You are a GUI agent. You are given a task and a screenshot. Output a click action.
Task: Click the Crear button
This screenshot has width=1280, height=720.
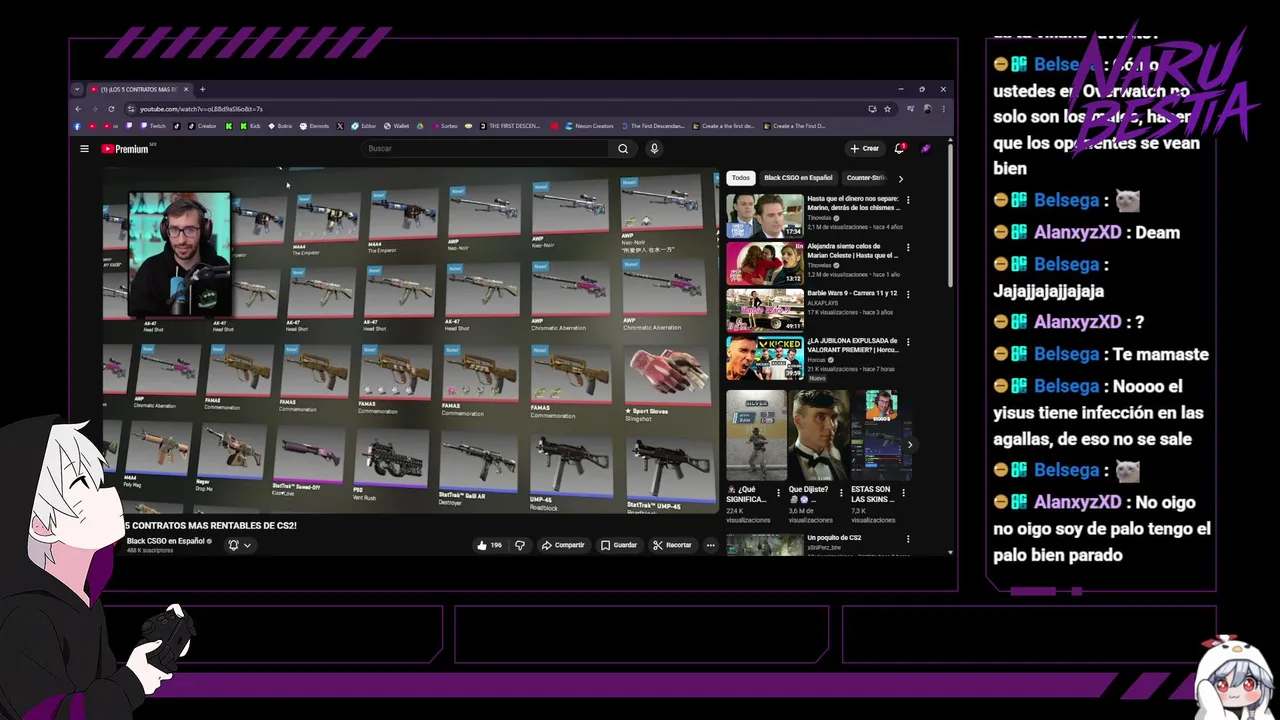(864, 148)
